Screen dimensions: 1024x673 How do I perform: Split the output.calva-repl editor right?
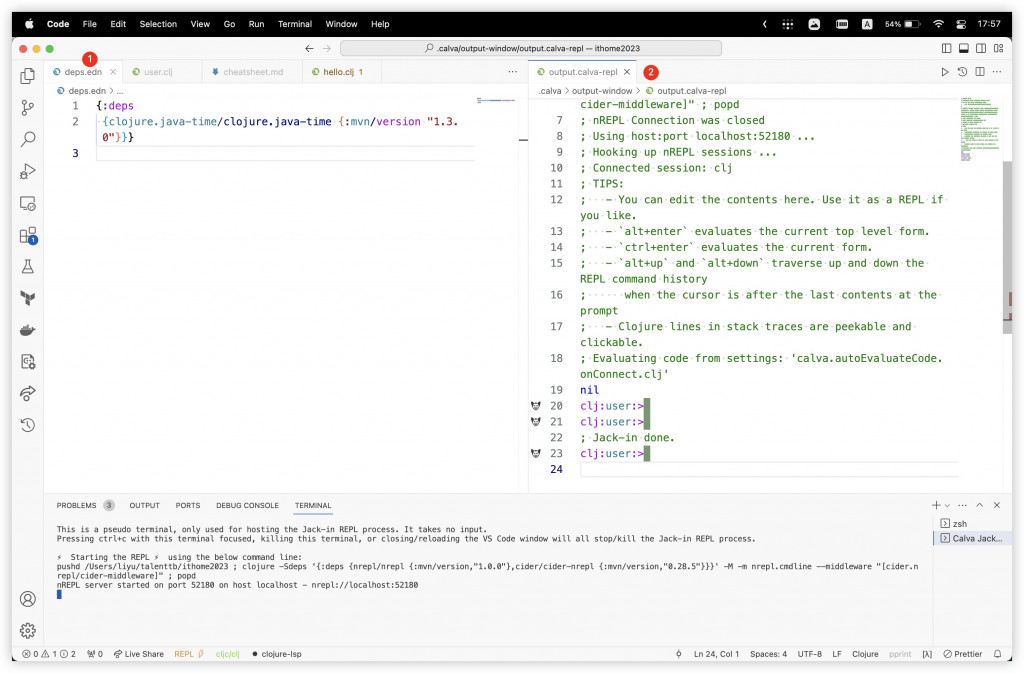pos(980,72)
